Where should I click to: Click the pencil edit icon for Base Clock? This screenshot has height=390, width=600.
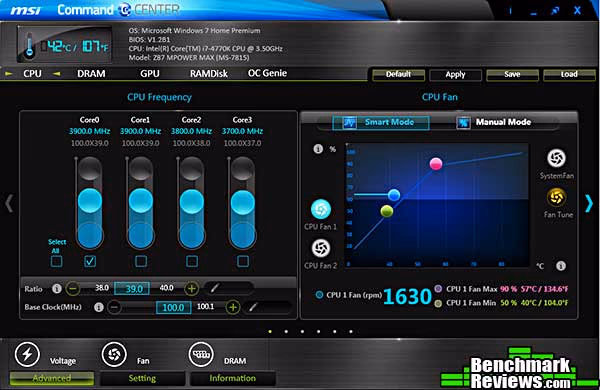(x=253, y=306)
